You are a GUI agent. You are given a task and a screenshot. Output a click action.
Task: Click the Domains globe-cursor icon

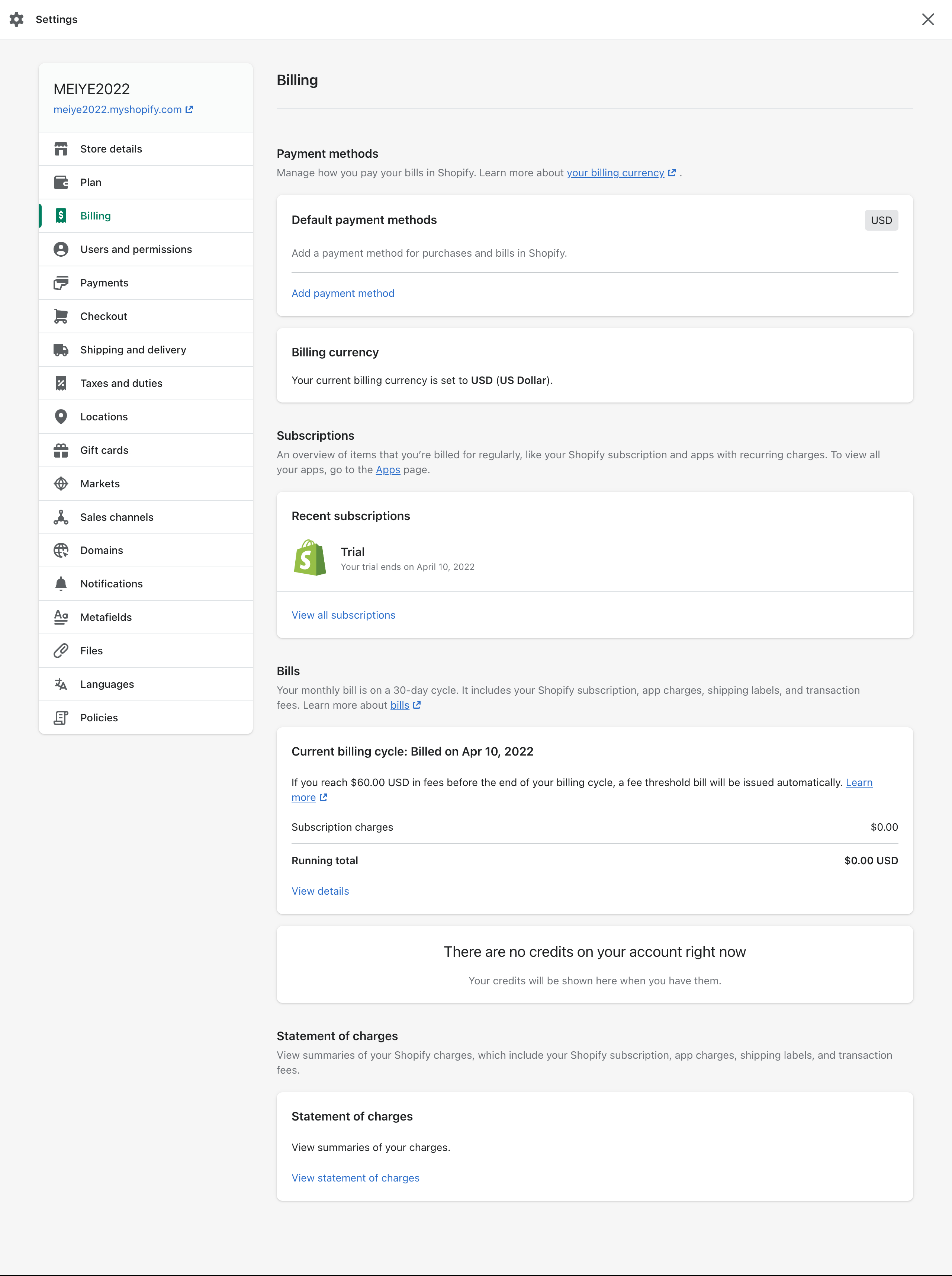(x=61, y=550)
